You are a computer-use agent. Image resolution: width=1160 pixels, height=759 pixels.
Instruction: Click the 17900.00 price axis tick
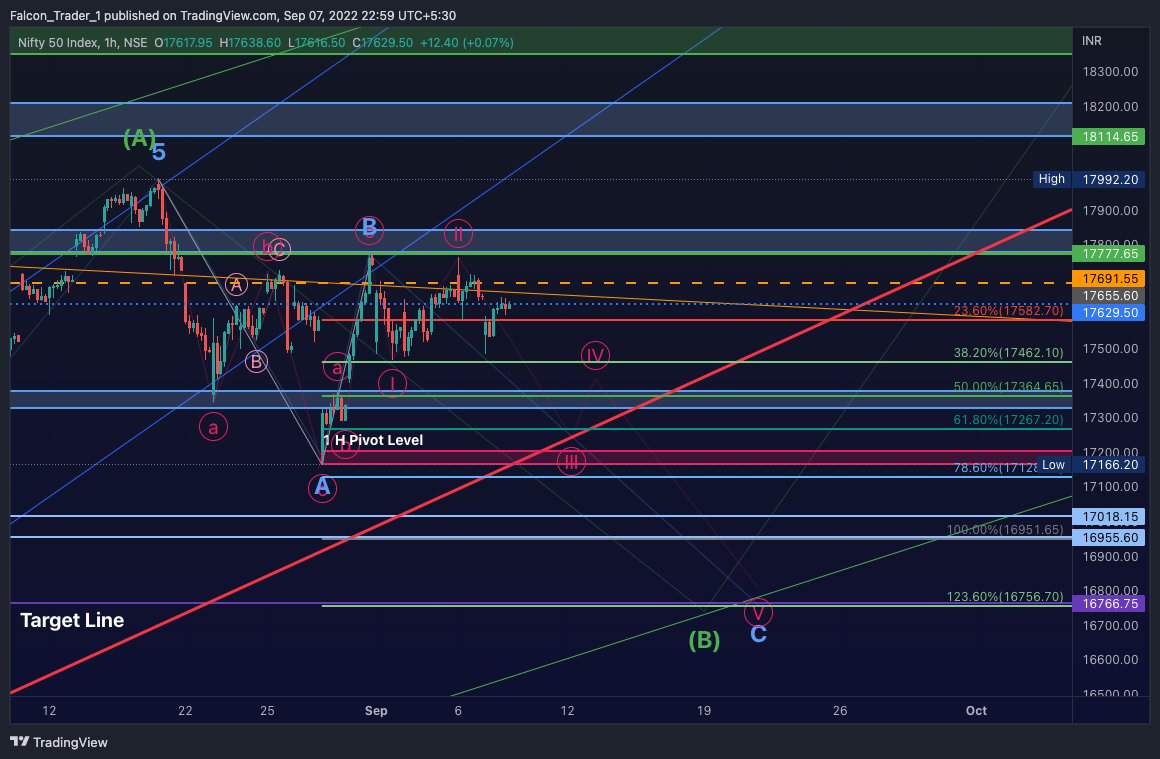pyautogui.click(x=1110, y=211)
